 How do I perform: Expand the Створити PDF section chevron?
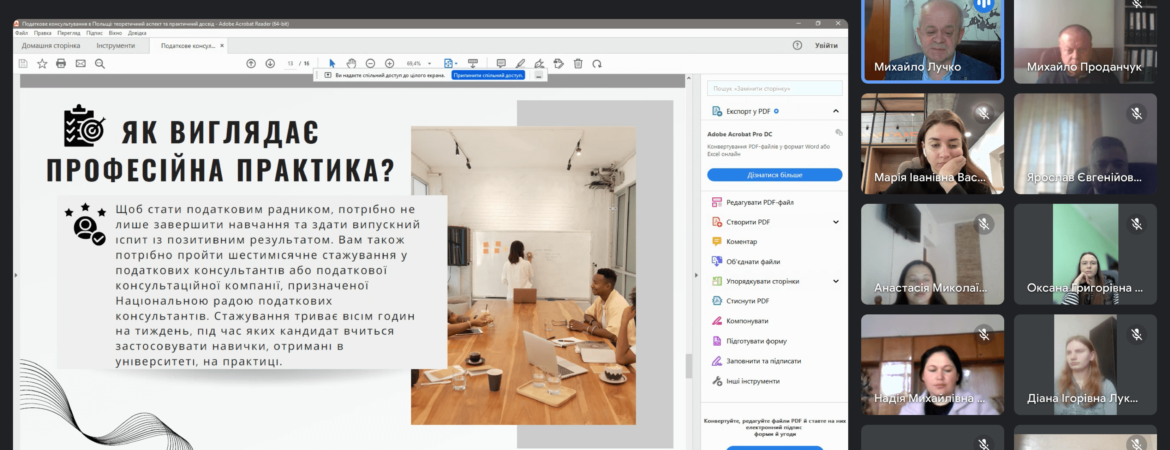click(836, 222)
